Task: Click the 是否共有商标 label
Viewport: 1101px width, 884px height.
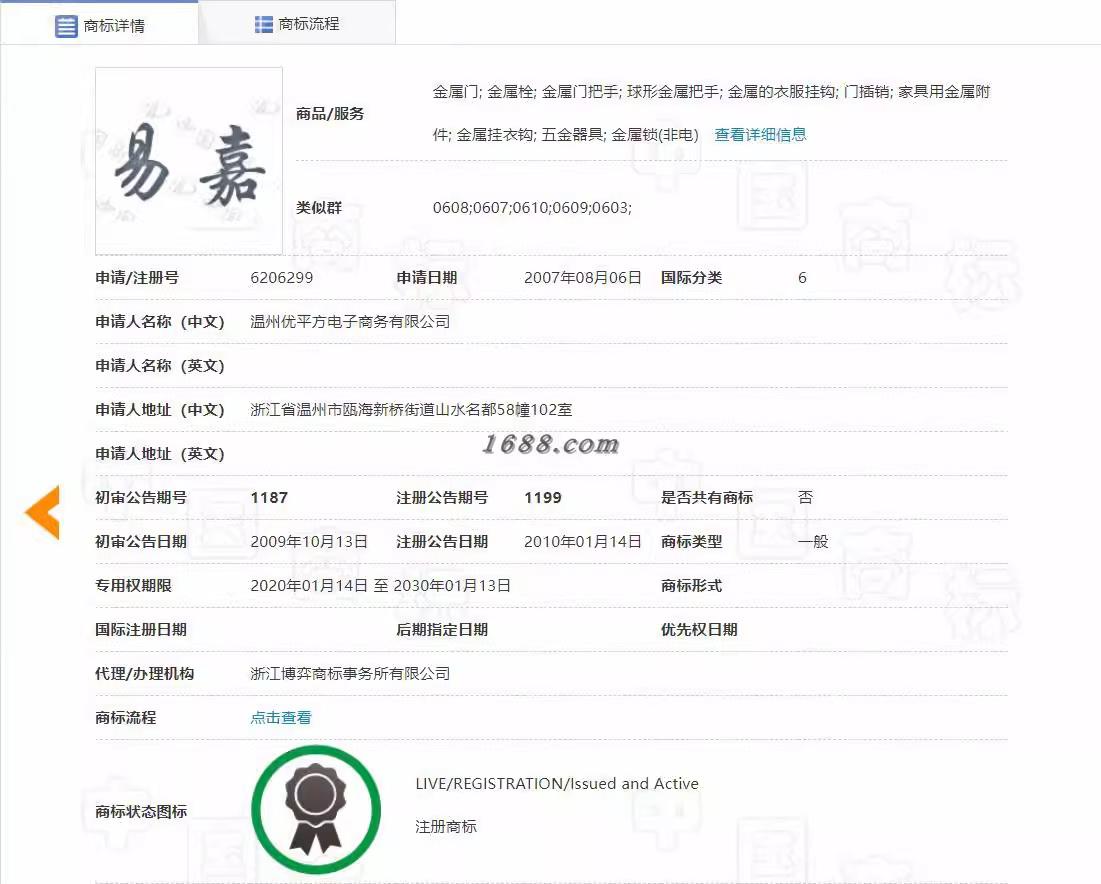Action: [x=706, y=498]
